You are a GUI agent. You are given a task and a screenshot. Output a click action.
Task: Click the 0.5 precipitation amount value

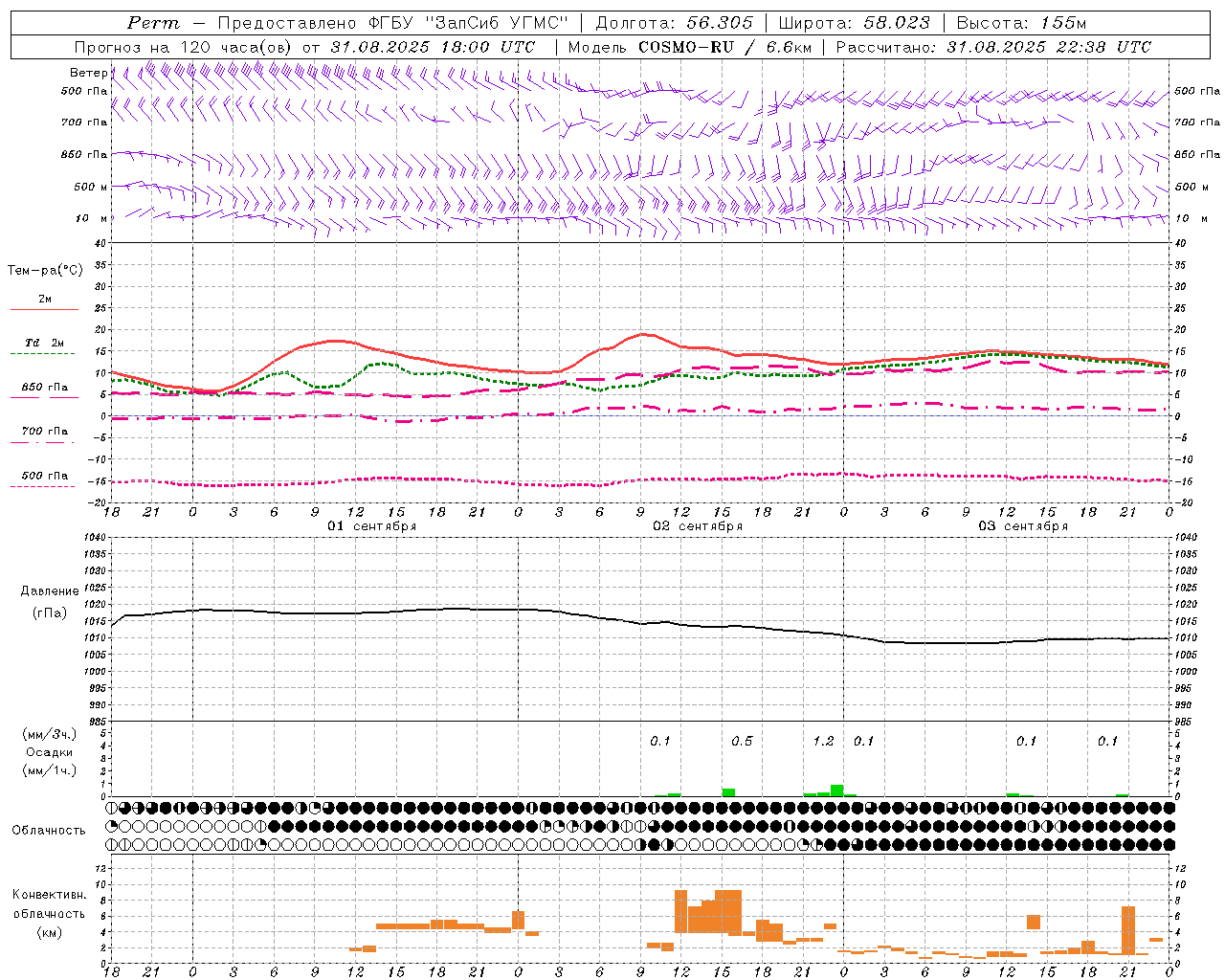tap(742, 742)
